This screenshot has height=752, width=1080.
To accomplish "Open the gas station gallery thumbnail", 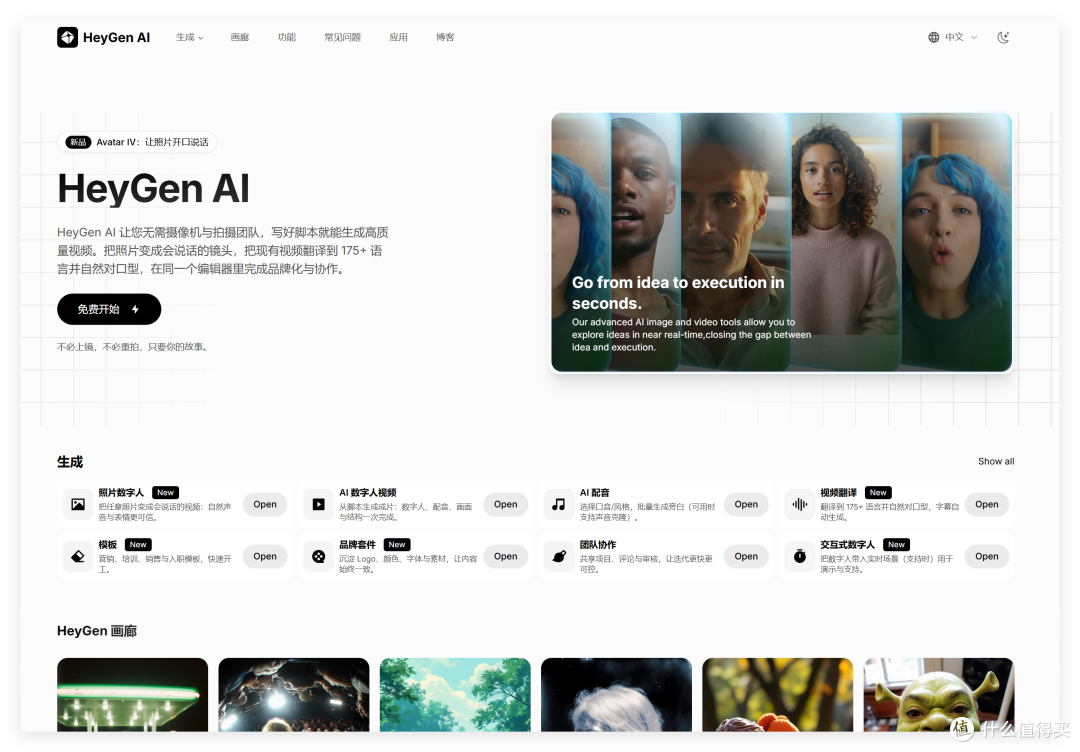I will point(132,694).
